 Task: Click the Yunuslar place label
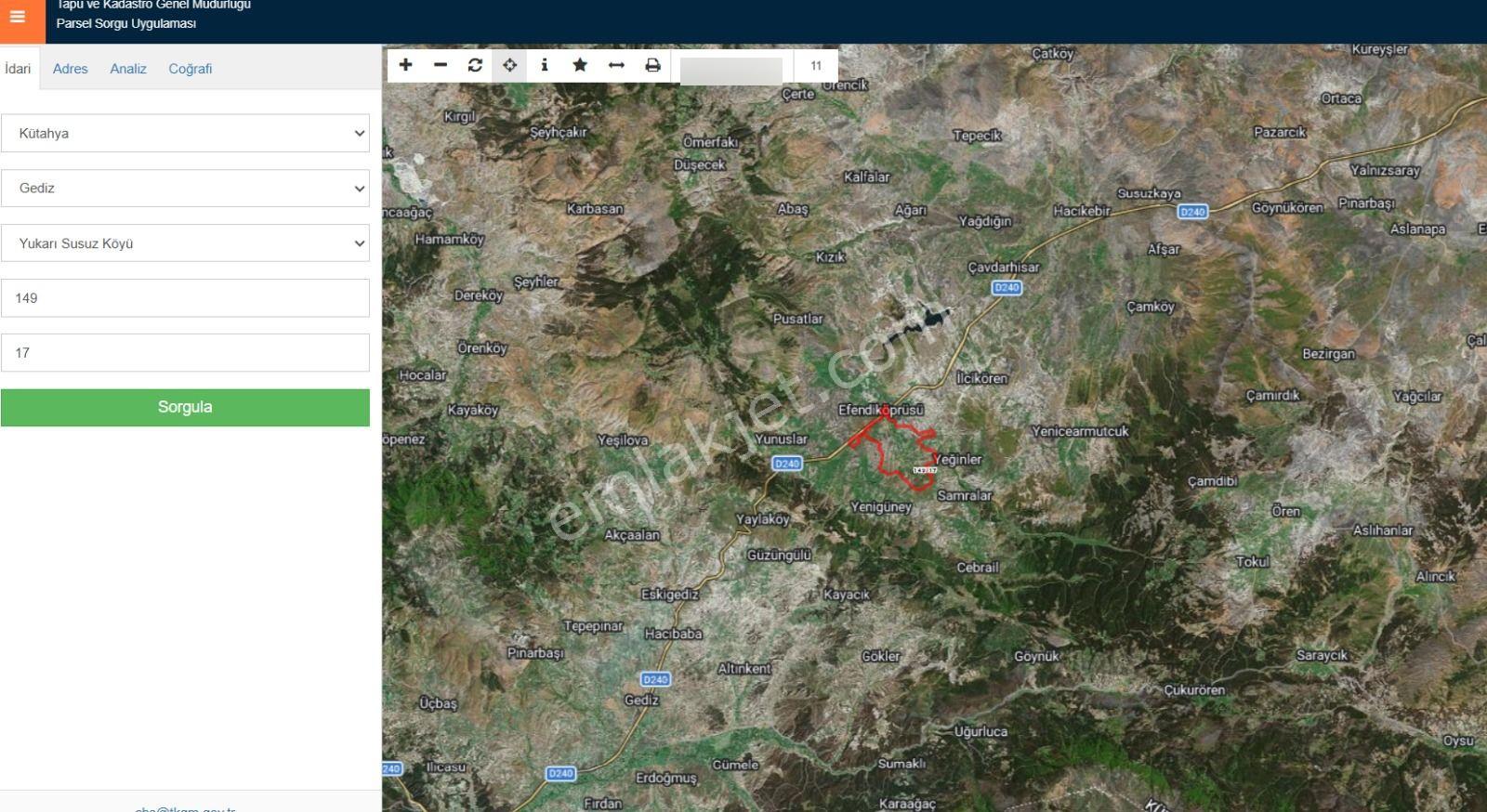point(781,439)
